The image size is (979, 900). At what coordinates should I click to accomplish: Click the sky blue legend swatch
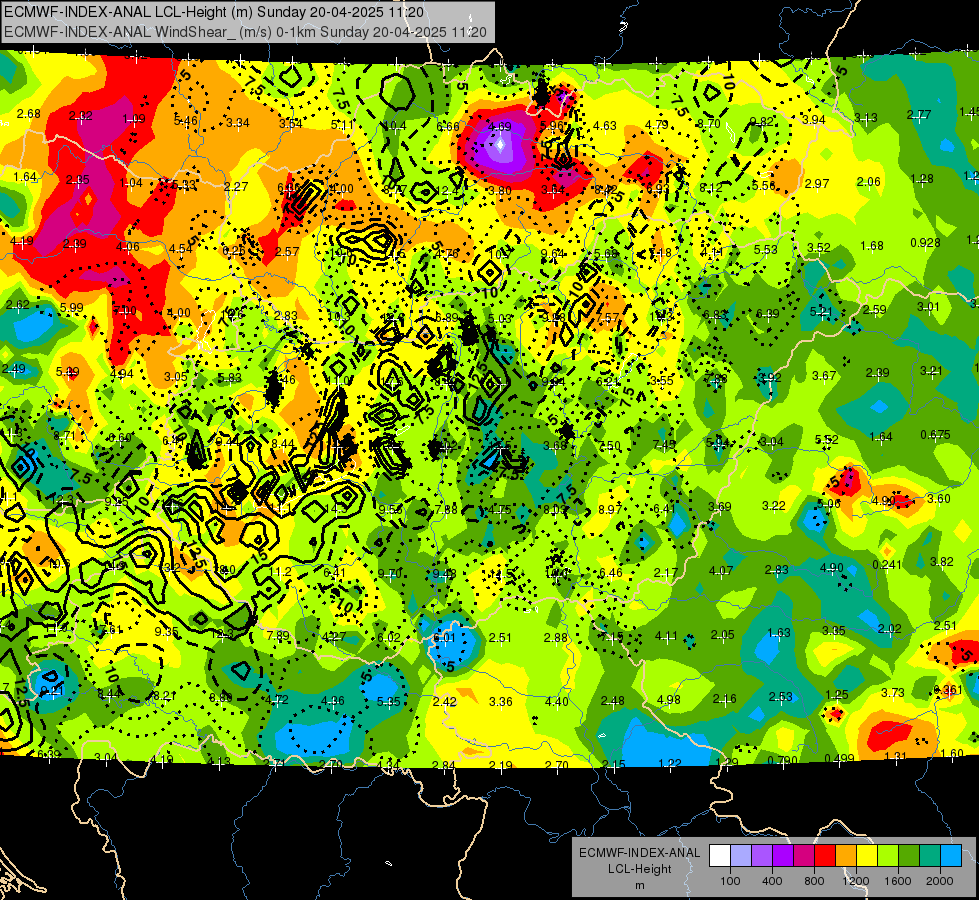951,856
